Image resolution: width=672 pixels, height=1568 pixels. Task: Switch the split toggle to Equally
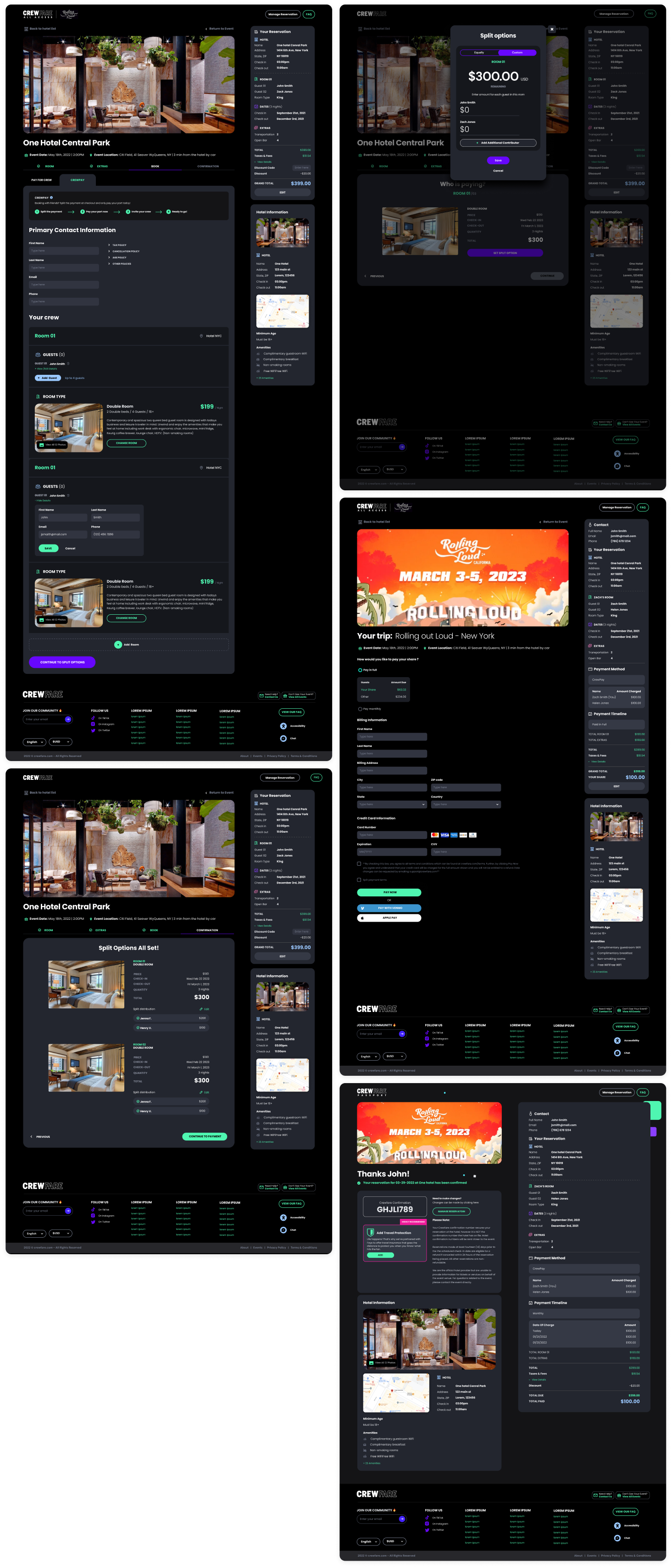479,52
